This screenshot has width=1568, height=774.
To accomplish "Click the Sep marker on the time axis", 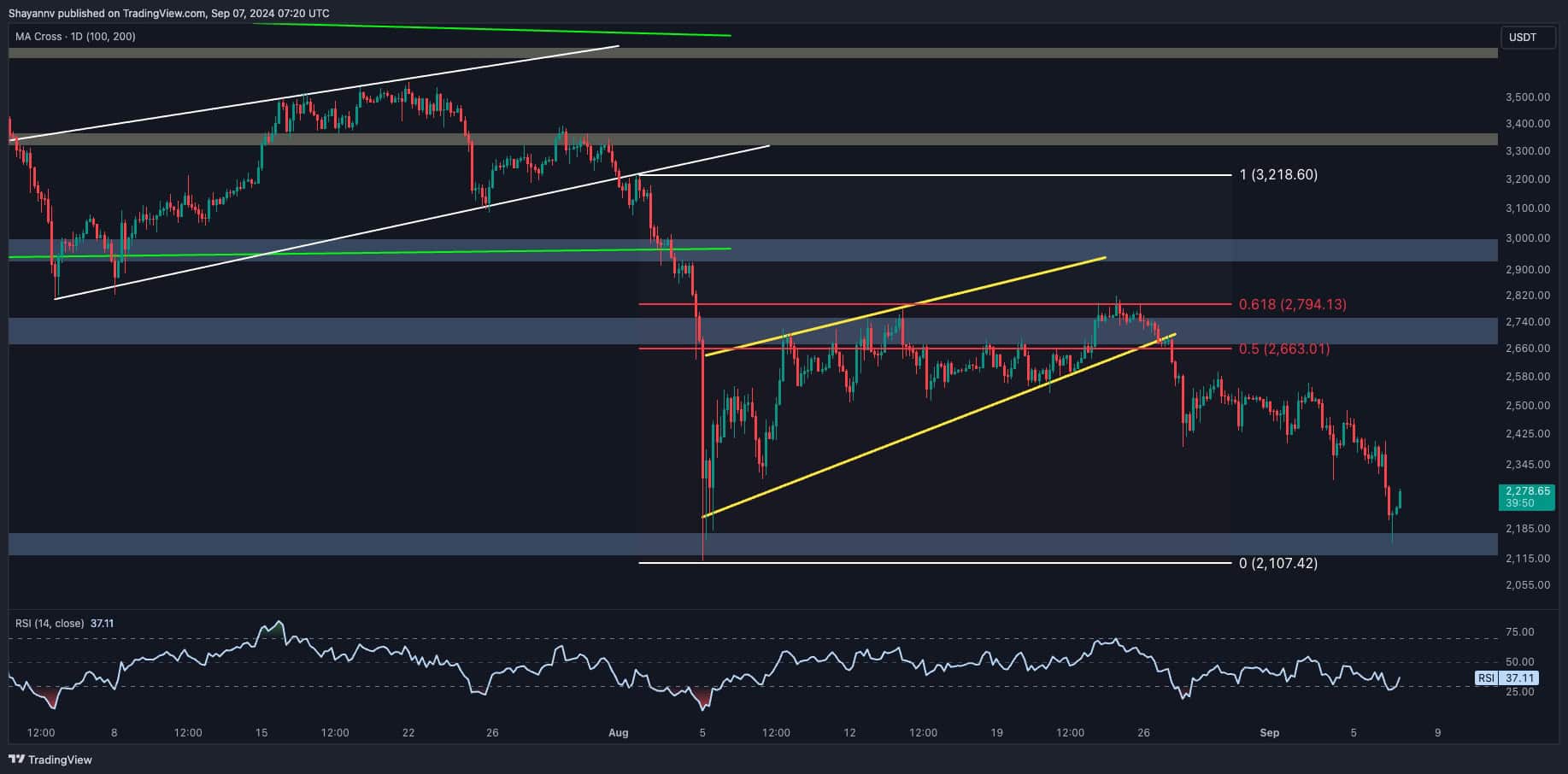I will coord(1269,733).
